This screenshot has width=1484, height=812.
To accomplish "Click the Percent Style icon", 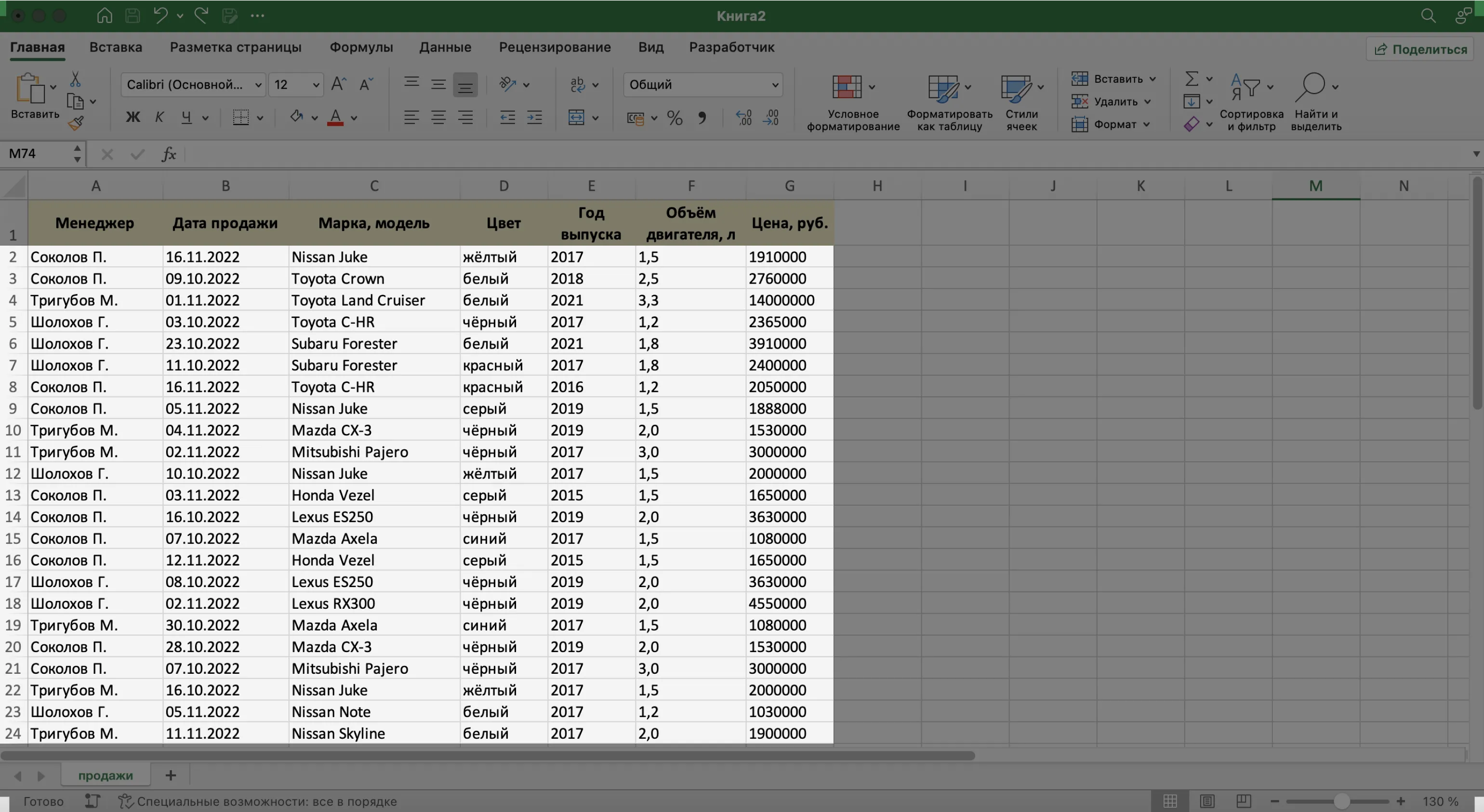I will point(674,118).
